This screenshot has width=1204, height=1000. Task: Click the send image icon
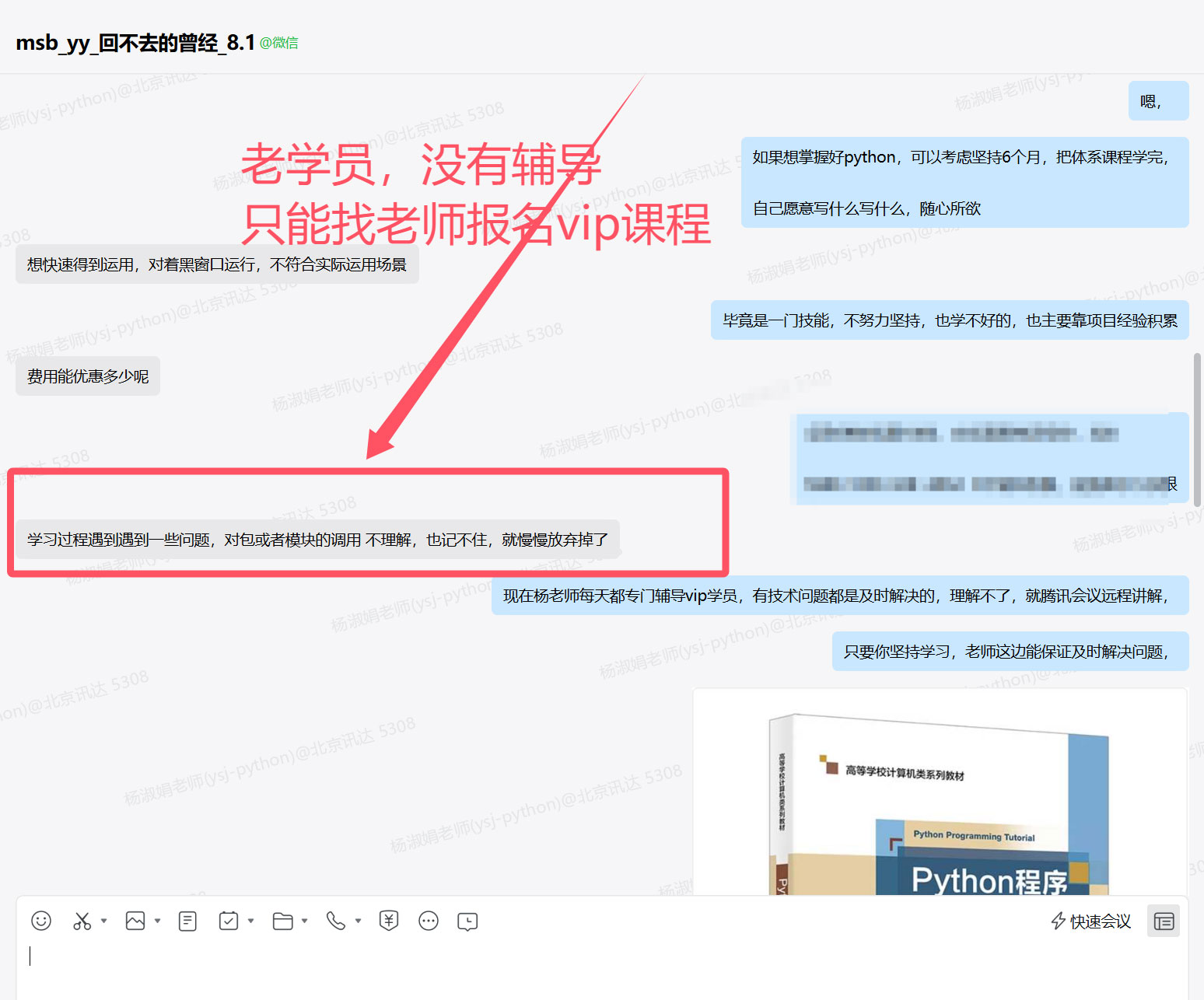coord(135,921)
